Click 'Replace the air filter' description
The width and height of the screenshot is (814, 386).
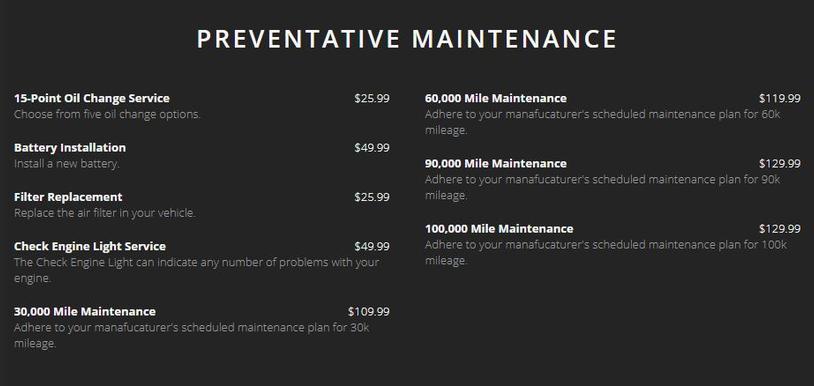point(105,213)
